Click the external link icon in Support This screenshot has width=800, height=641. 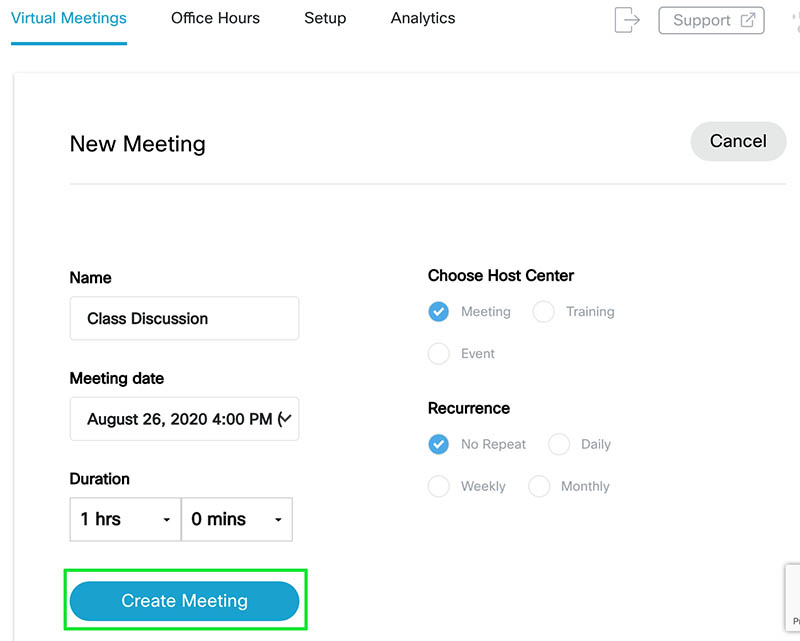[748, 20]
